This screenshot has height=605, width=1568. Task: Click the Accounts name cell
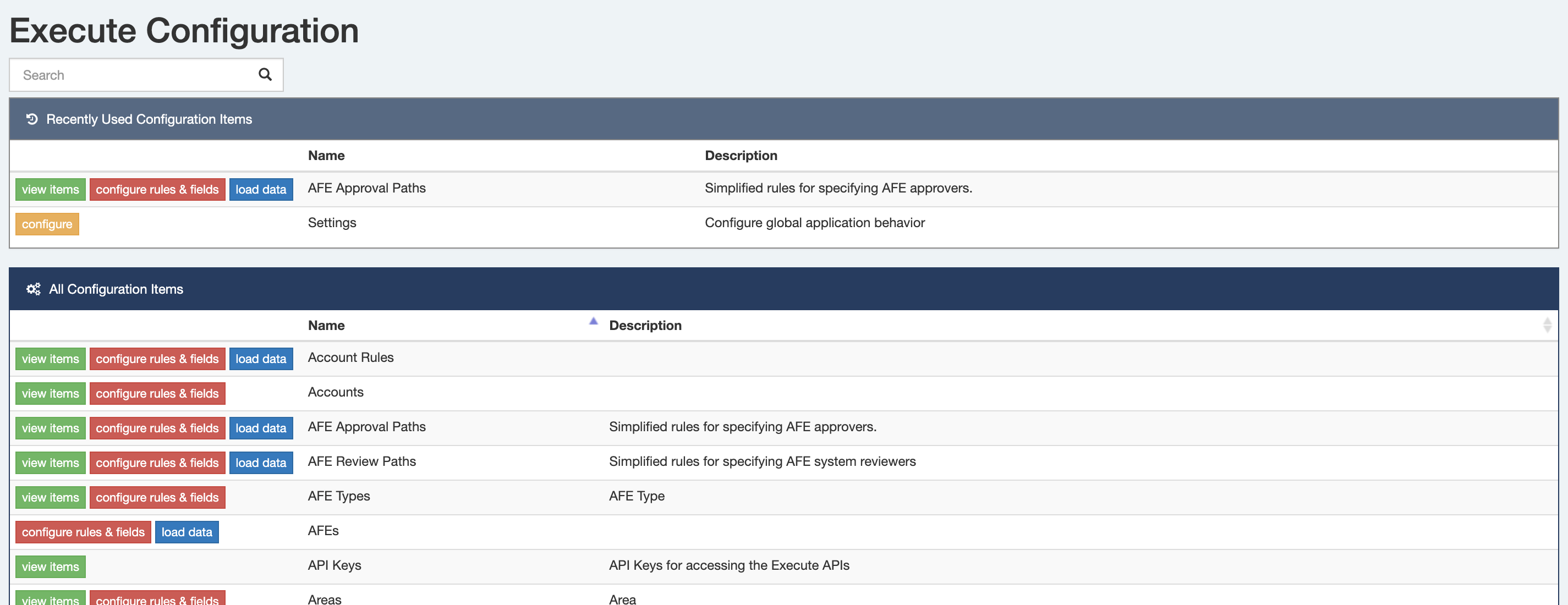click(x=336, y=393)
